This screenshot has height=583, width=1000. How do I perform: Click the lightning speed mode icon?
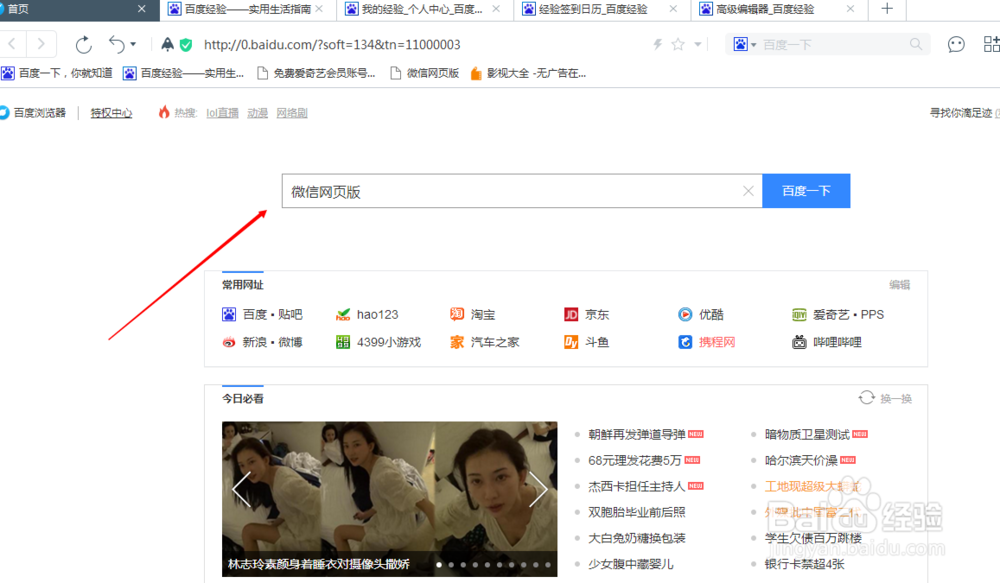657,44
